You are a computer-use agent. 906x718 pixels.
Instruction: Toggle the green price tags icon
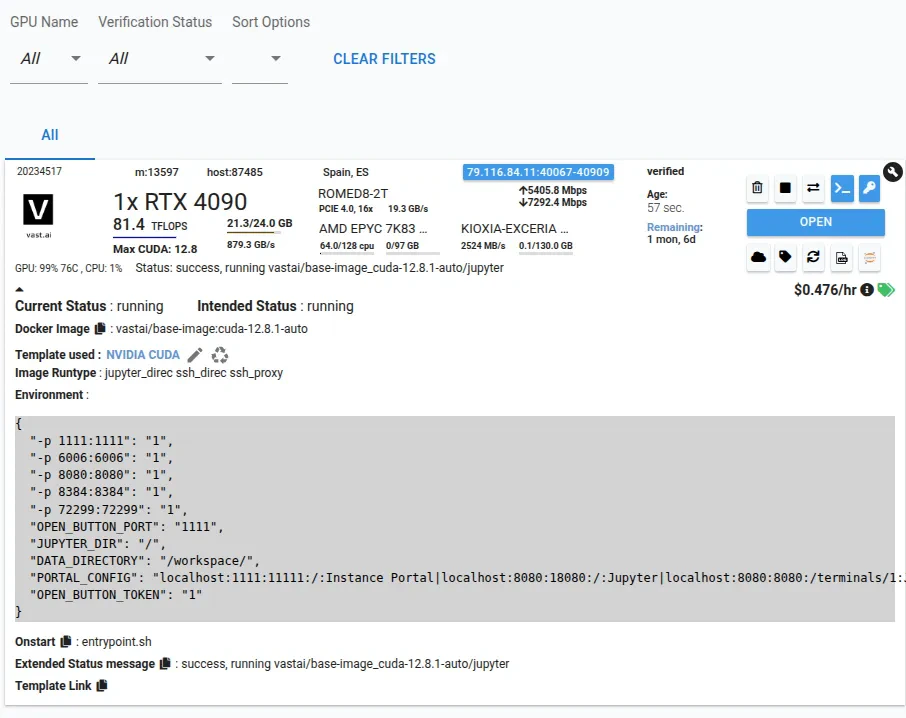(887, 289)
